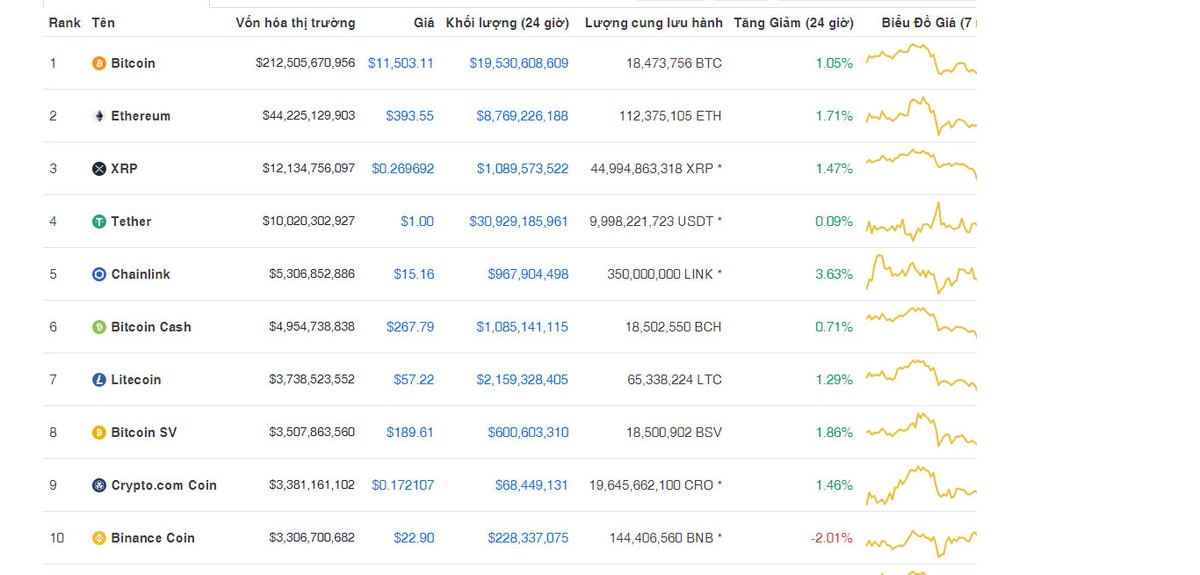Open Chainlink volume $967,904,498
1200x575 pixels.
pos(528,274)
